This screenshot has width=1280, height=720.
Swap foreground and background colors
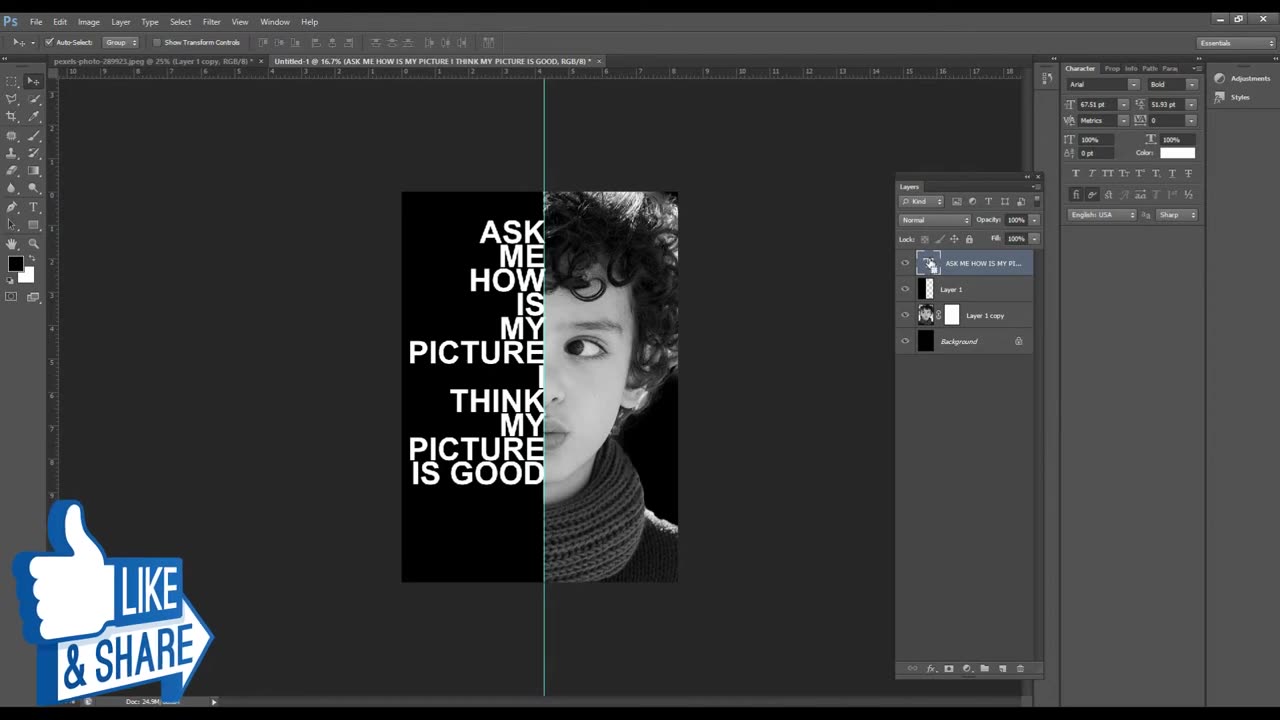click(32, 259)
